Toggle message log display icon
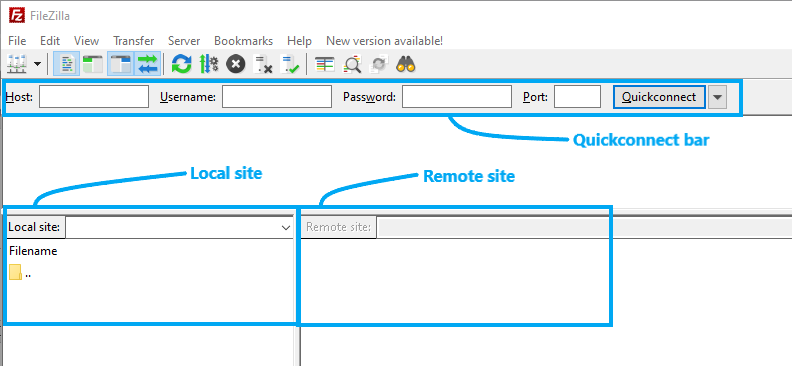 pyautogui.click(x=67, y=64)
